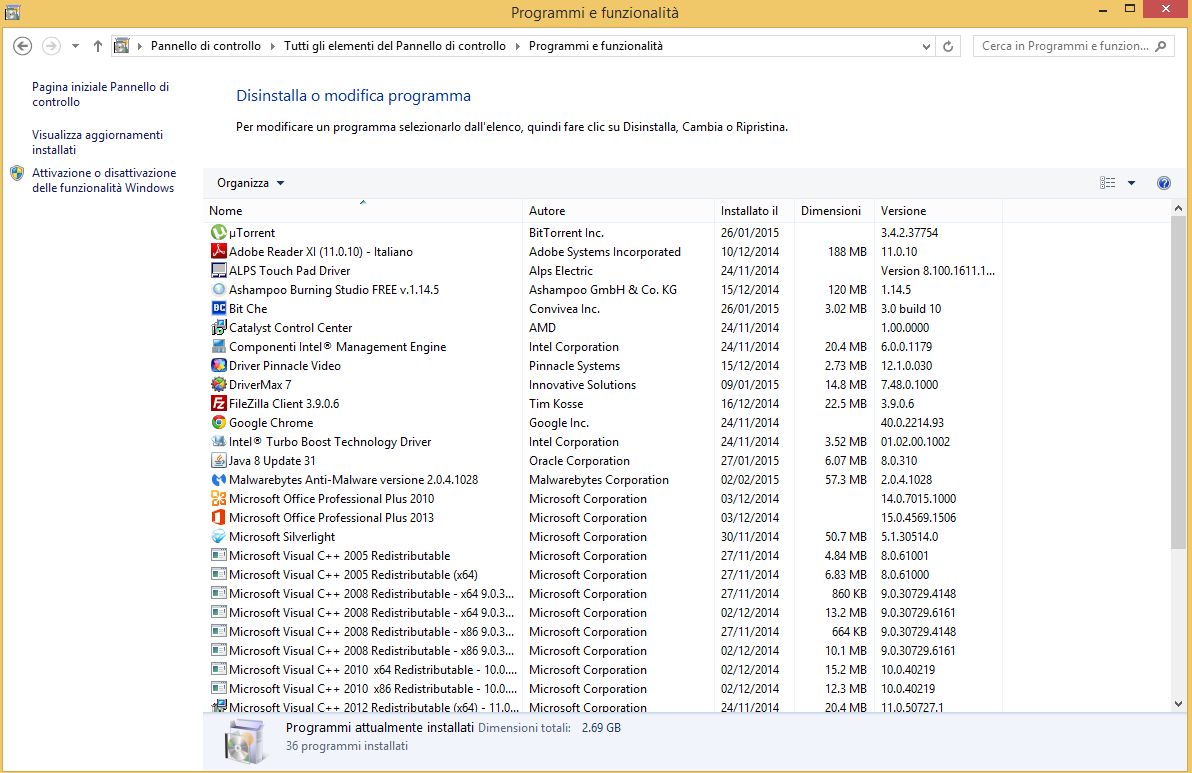Open Attivazione o disattivazione funzionalità Windows
1192x773 pixels.
(104, 180)
